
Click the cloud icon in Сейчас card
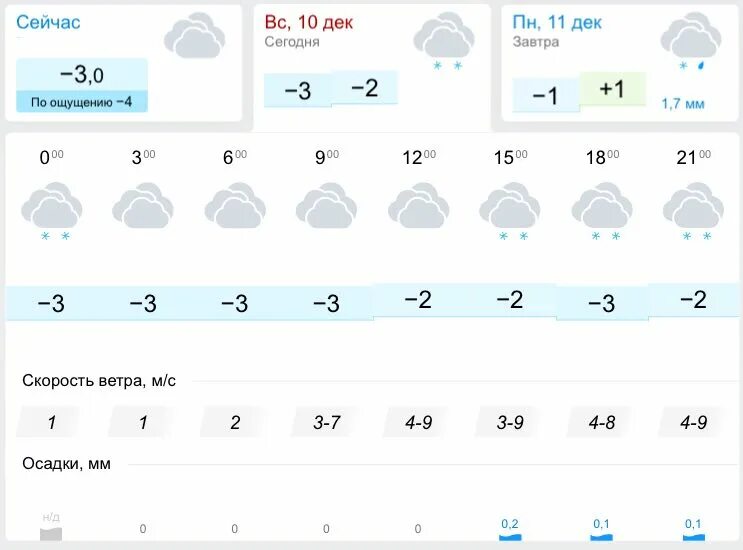tap(195, 37)
